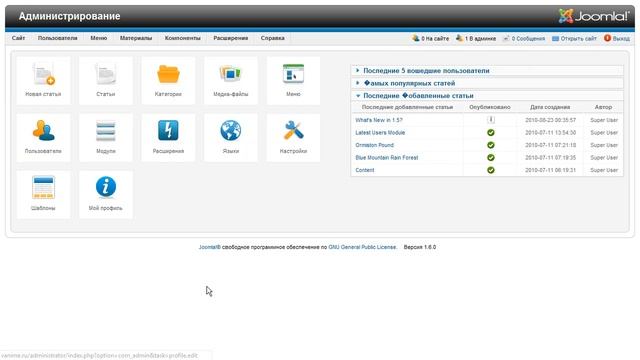640x360 pixels.
Task: Follow the 'GNU General Public License' link
Action: tap(362, 247)
